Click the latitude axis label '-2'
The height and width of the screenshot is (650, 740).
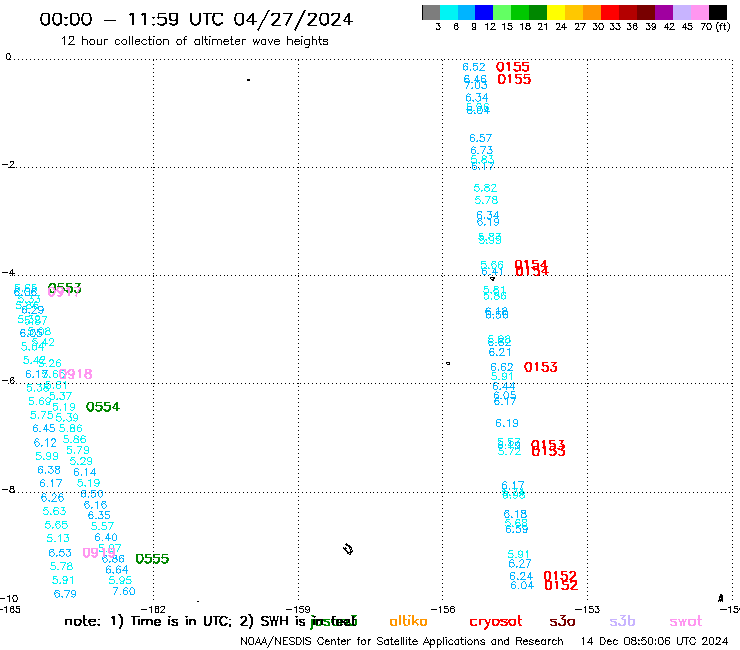coord(8,165)
